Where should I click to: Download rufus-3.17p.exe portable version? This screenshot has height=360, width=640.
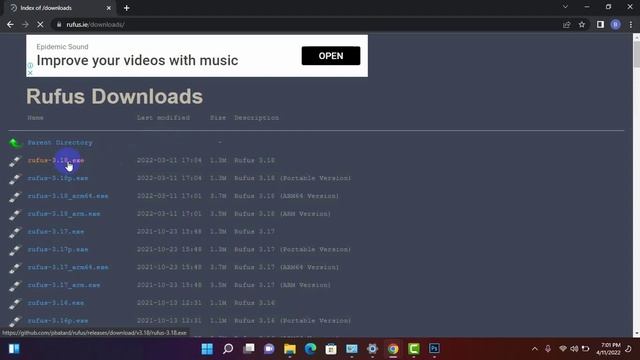click(58, 249)
